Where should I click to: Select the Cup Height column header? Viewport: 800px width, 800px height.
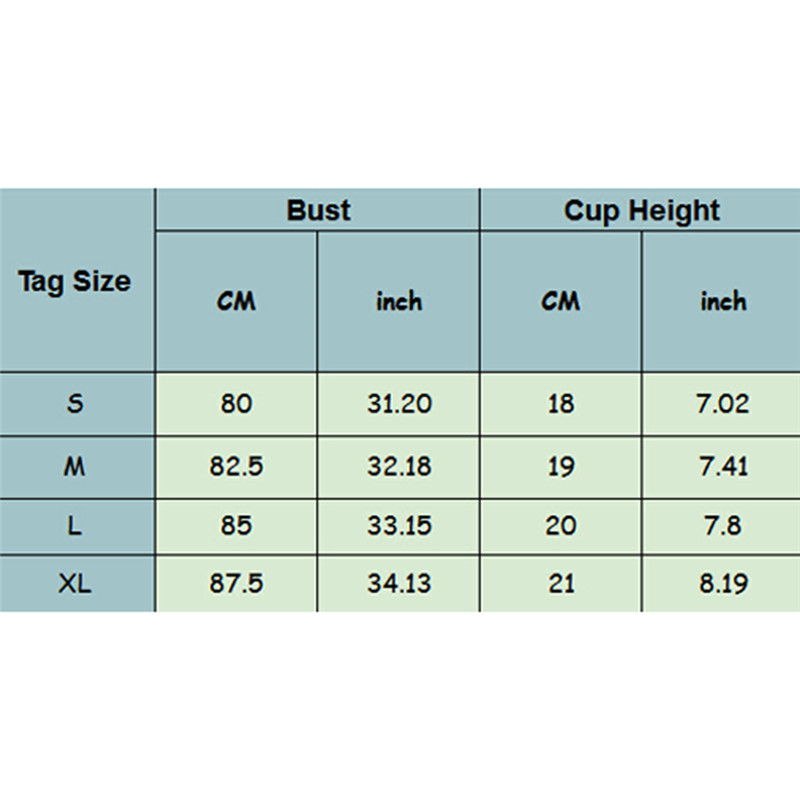pyautogui.click(x=641, y=211)
